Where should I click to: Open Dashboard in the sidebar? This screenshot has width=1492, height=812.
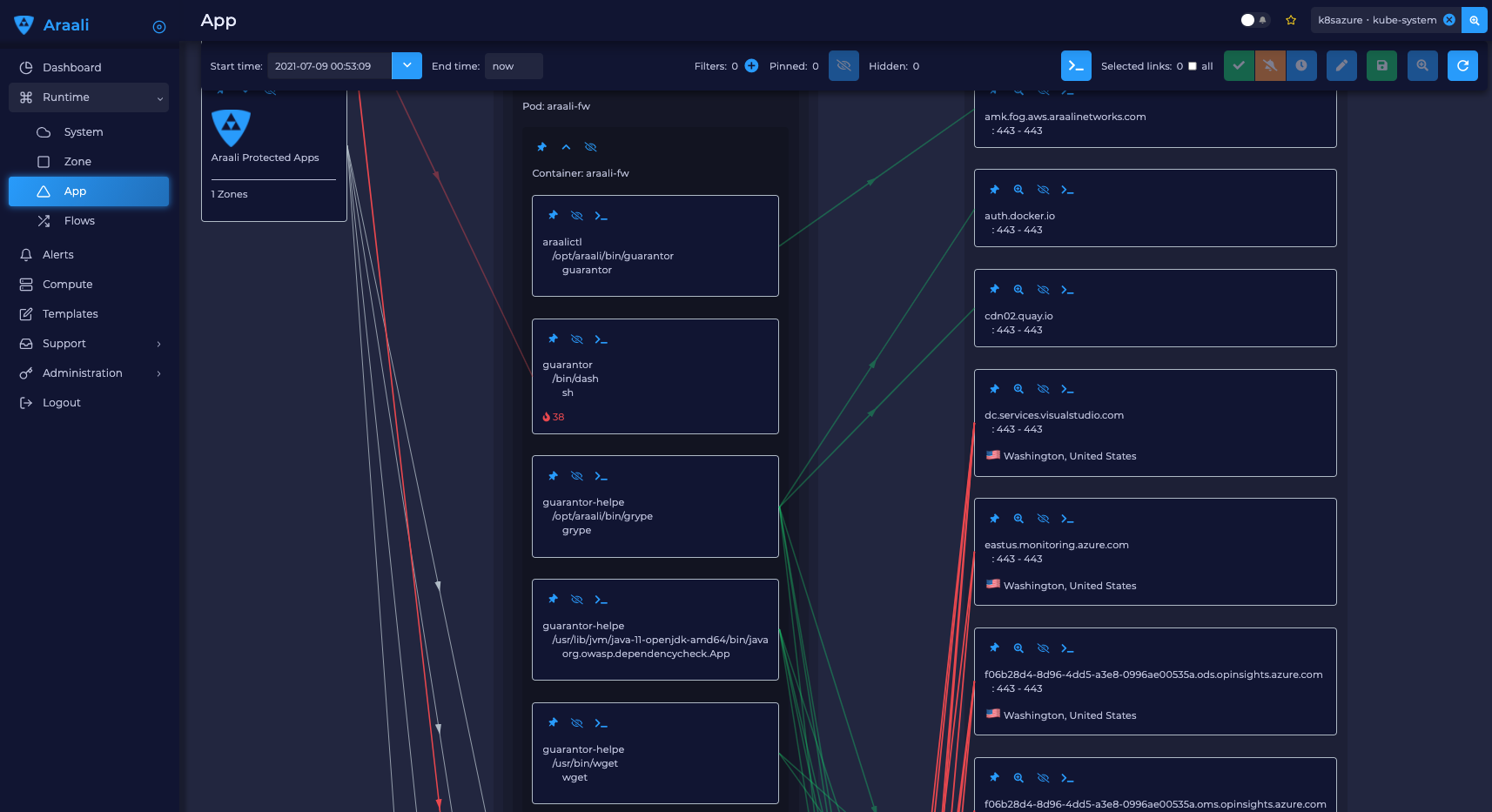tap(72, 68)
